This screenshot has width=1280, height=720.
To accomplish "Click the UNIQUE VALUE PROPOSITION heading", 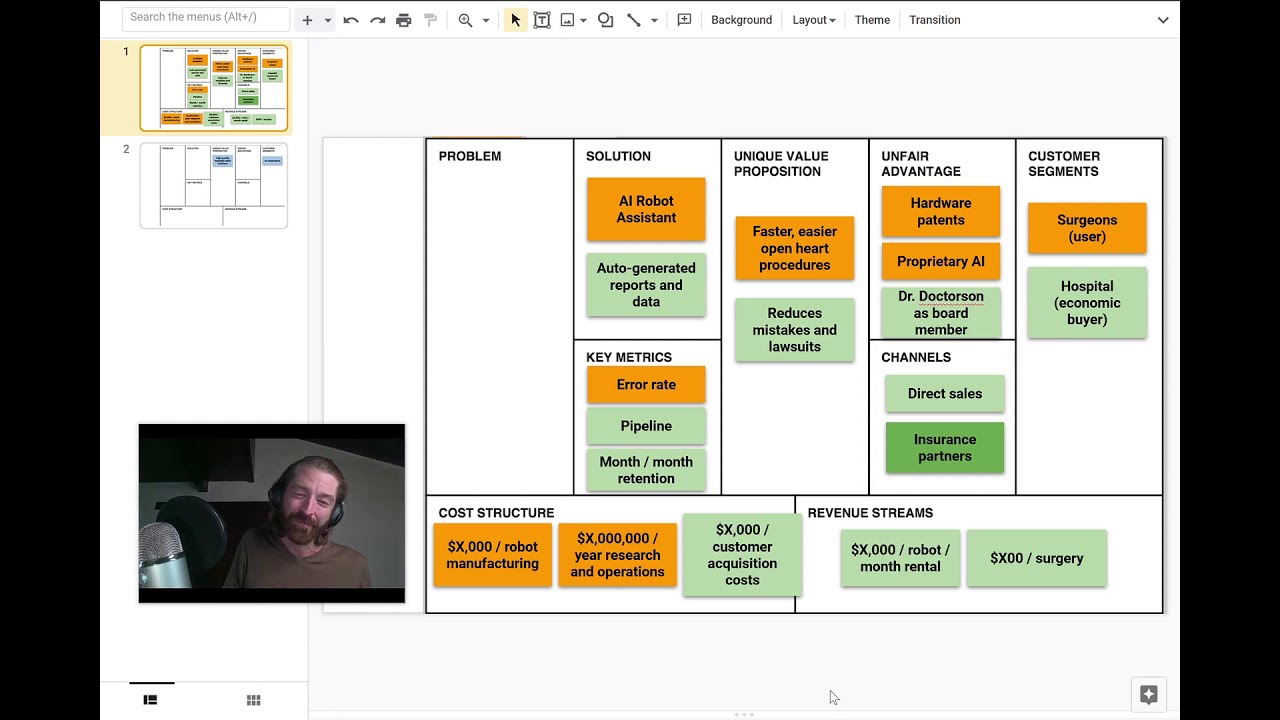I will (781, 164).
